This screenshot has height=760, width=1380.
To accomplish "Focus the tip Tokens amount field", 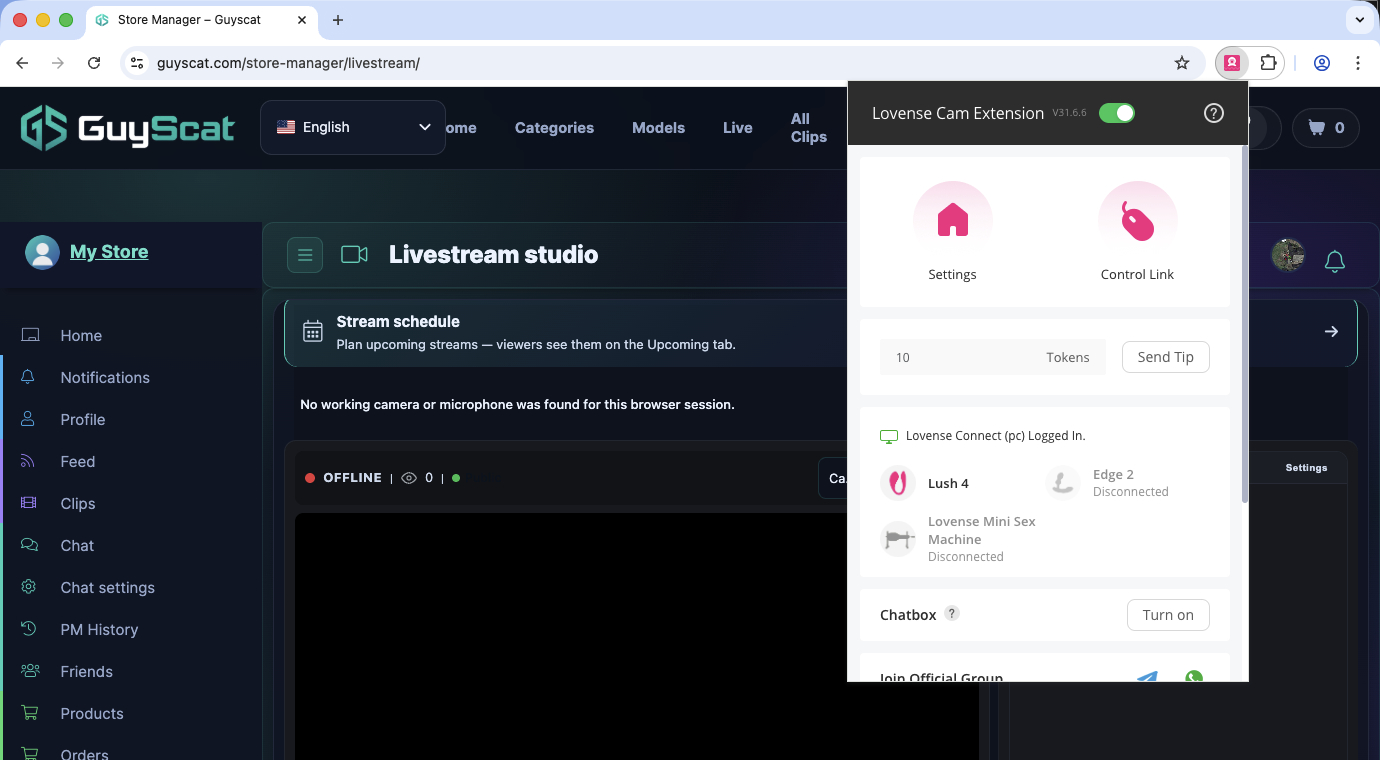I will point(992,357).
